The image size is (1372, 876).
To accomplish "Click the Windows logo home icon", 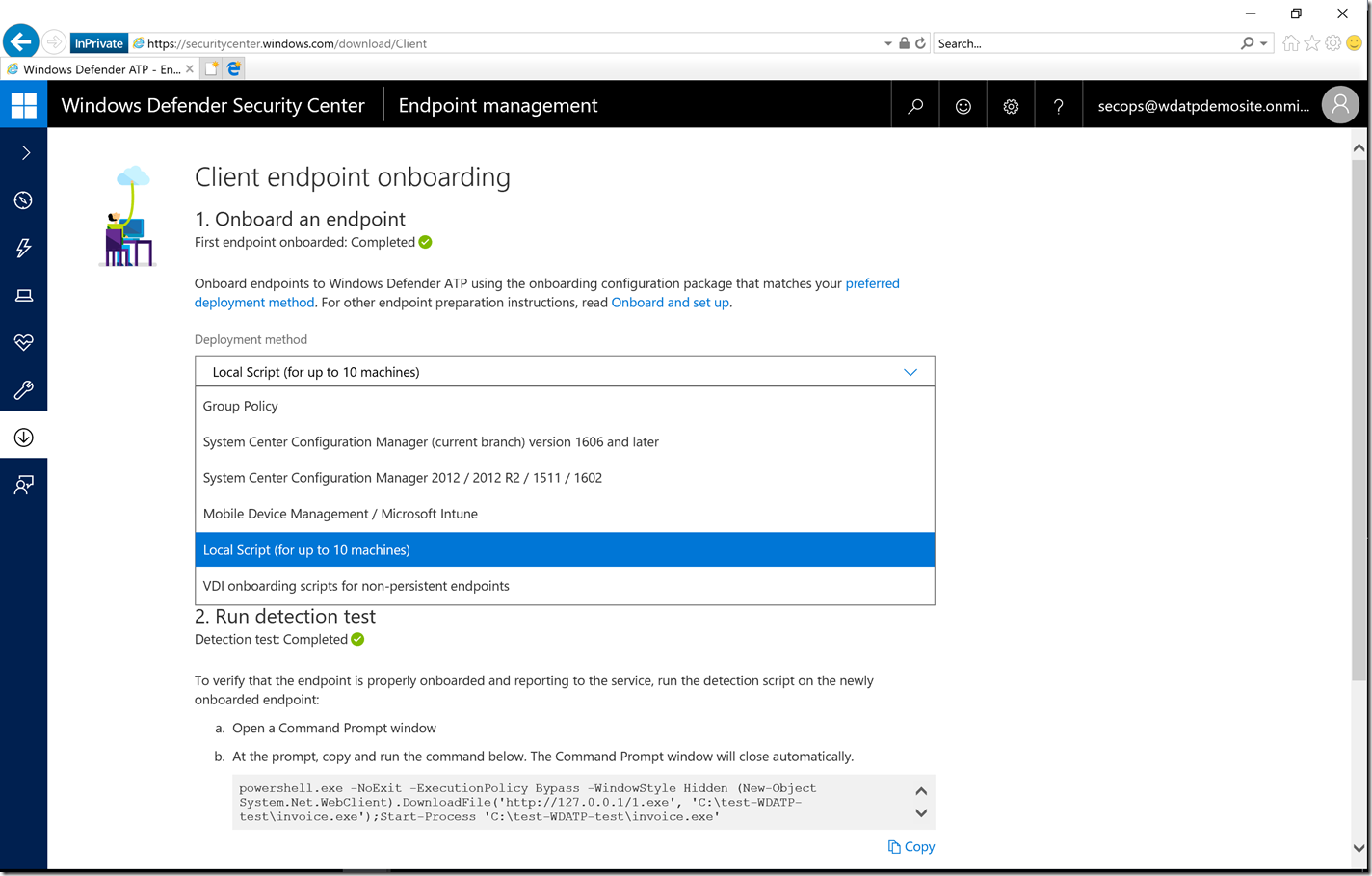I will pos(23,105).
